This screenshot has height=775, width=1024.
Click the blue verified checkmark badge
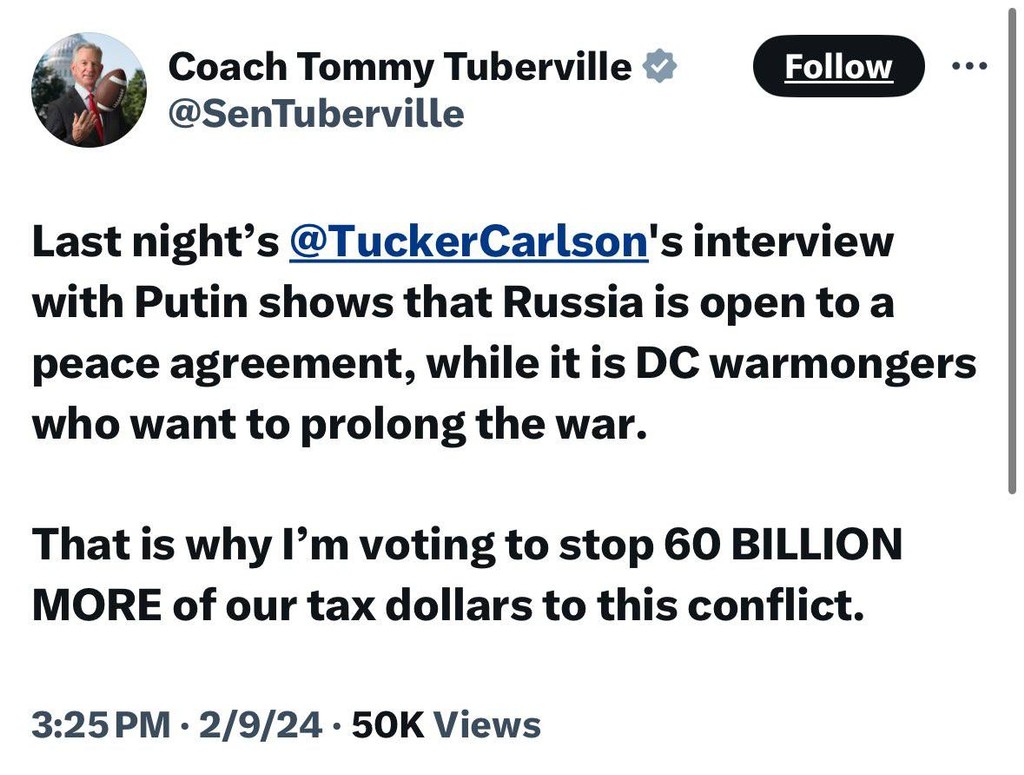click(x=659, y=67)
